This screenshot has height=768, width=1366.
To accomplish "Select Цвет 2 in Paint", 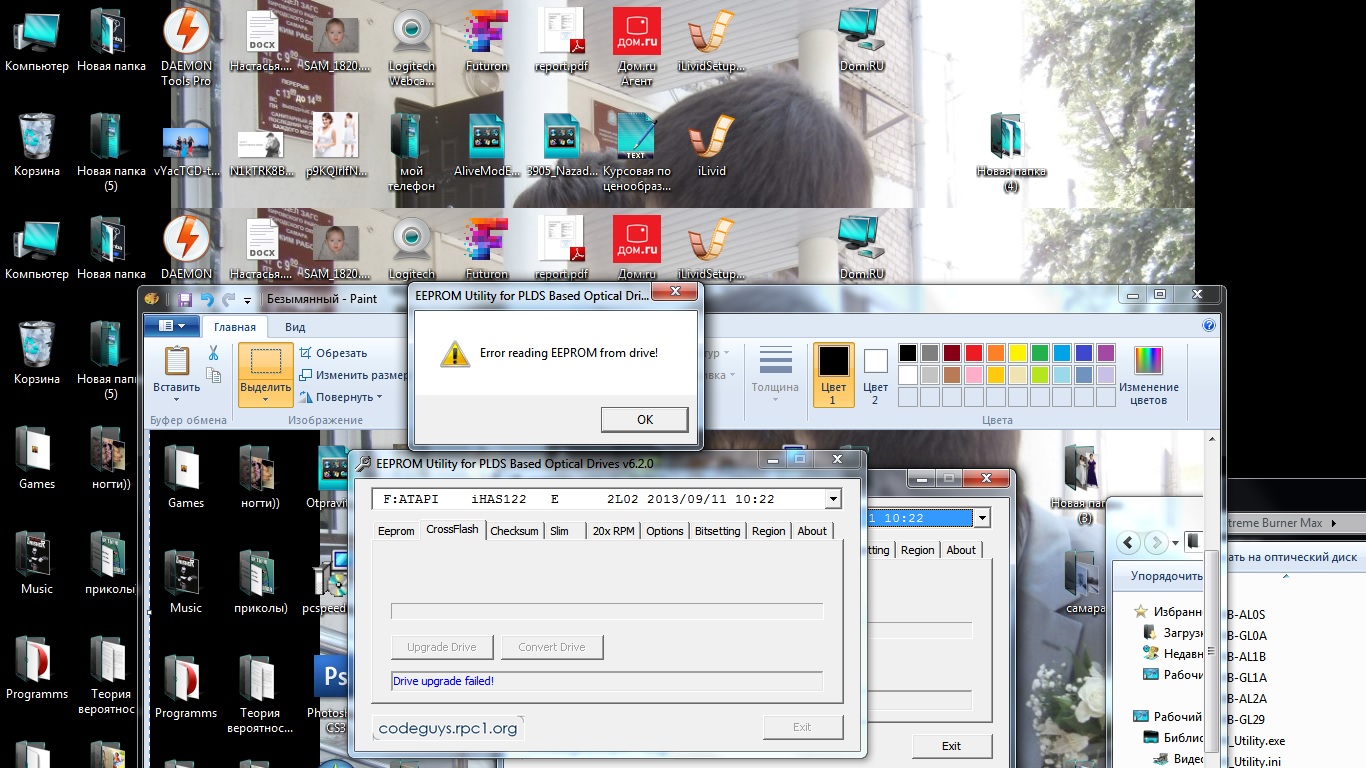I will (x=875, y=375).
